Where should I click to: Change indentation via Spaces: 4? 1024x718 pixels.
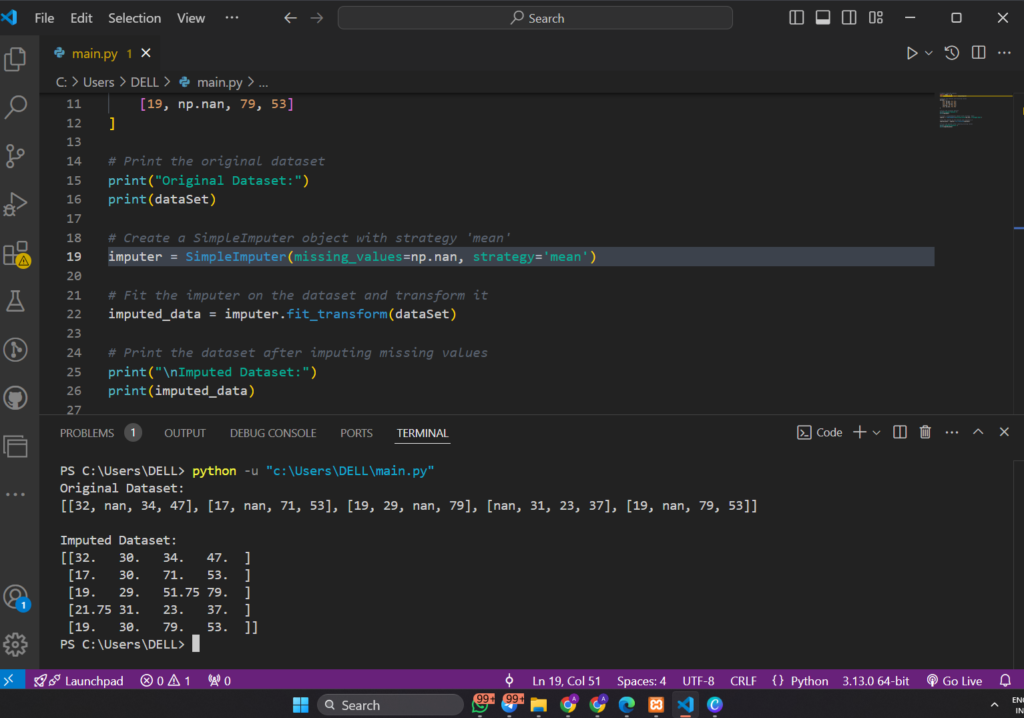(641, 680)
